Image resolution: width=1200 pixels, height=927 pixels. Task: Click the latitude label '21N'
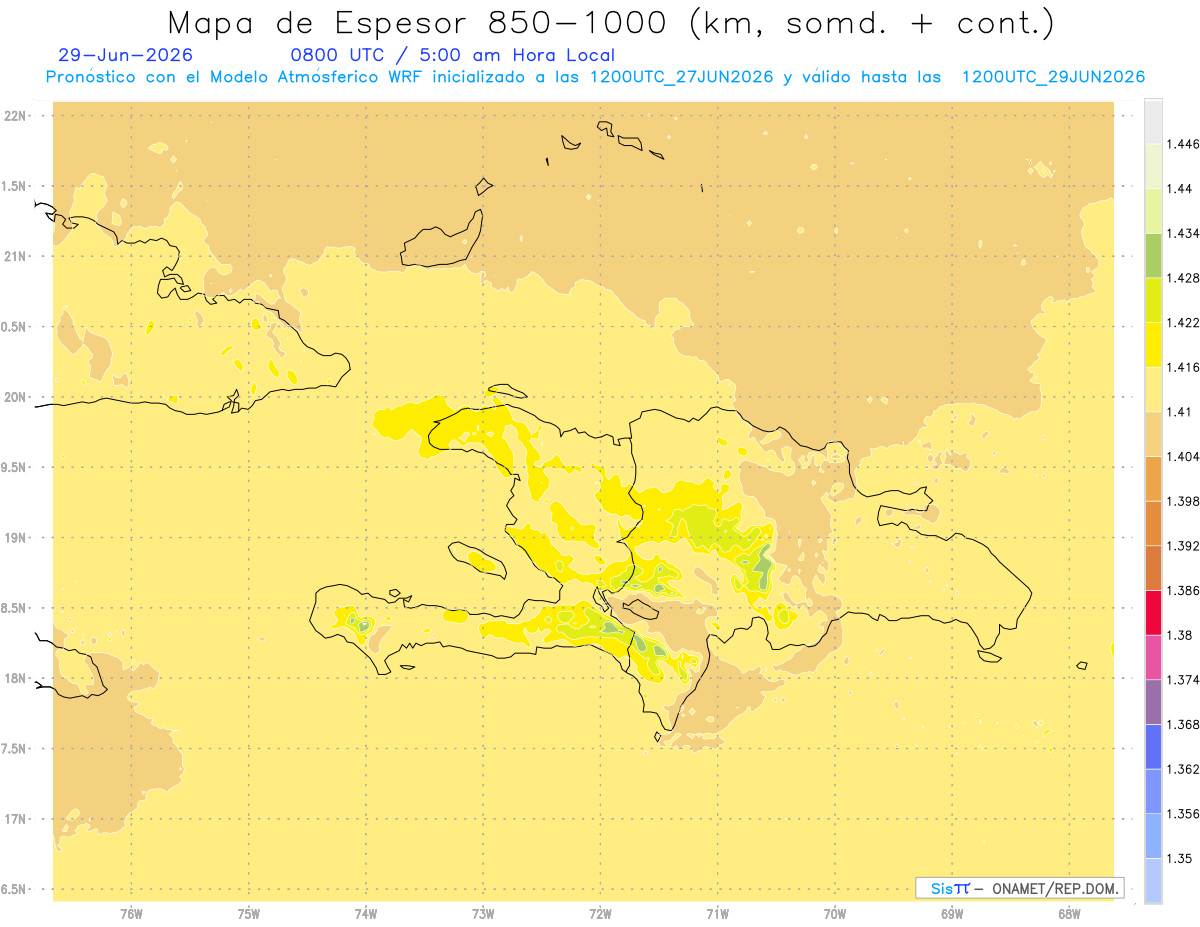[15, 256]
